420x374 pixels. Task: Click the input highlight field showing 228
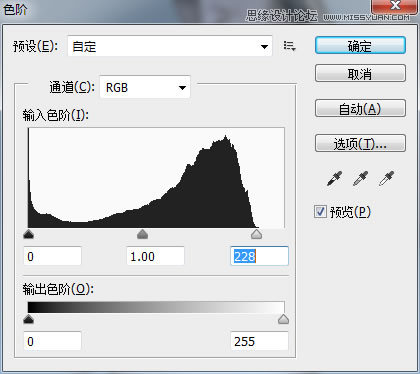coord(259,256)
